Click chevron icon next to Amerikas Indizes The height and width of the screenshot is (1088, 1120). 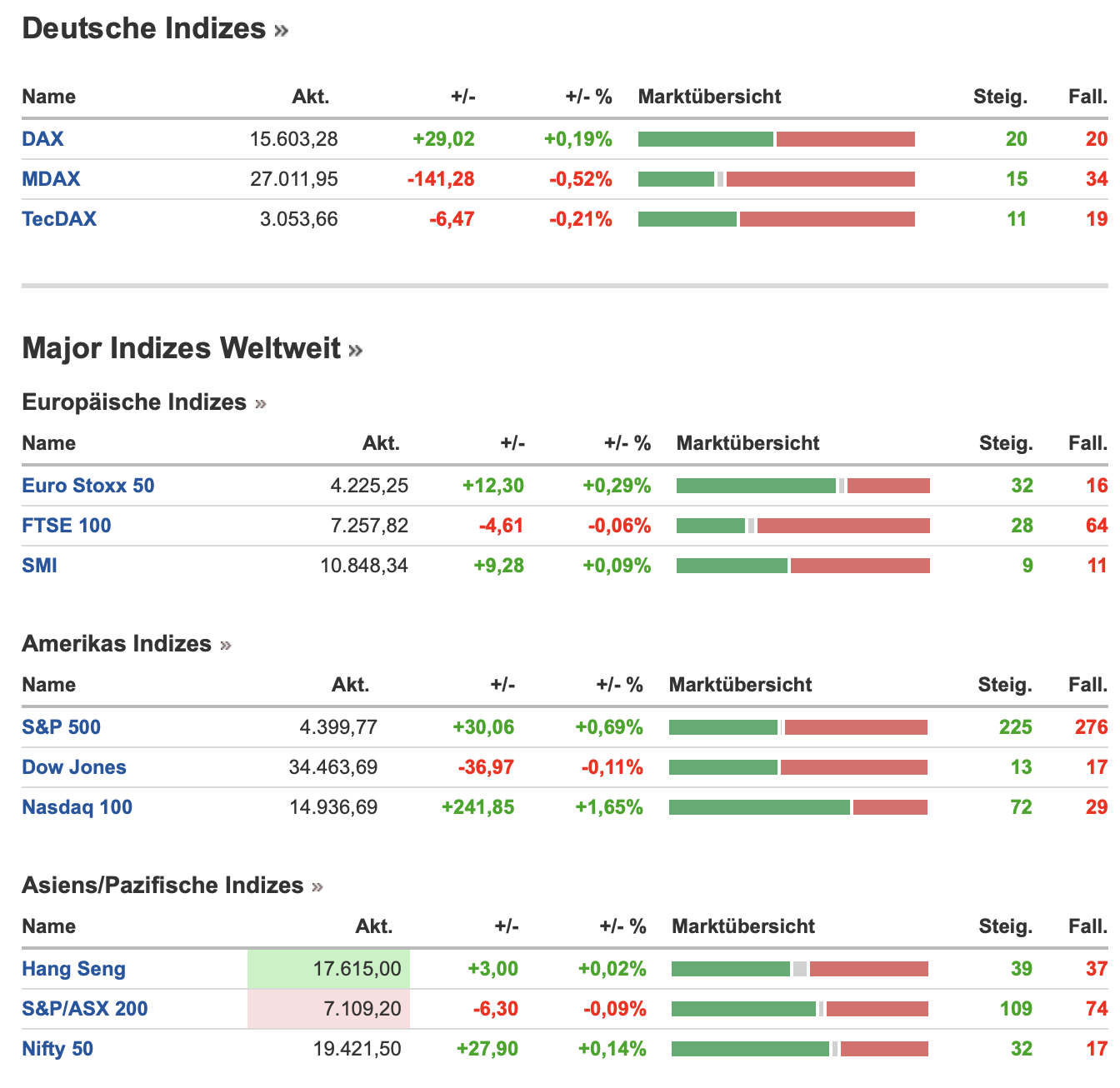click(x=226, y=646)
